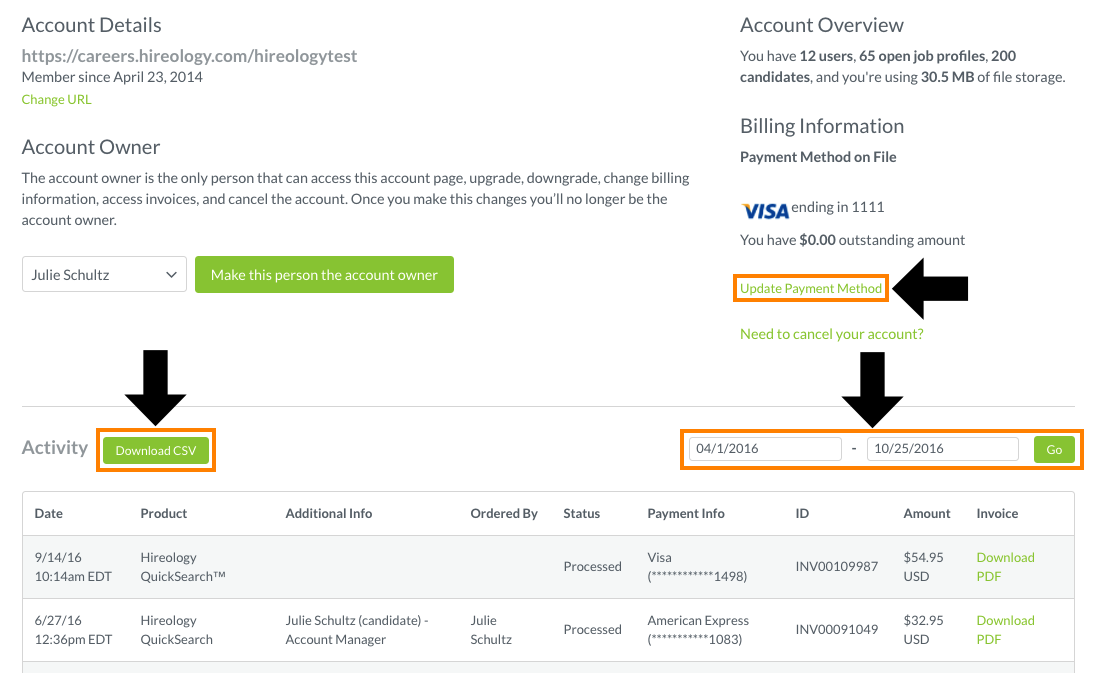Select the 6/27/16 12:36pm EDT date cell
Screen dimensions: 1097x673
(x=73, y=630)
